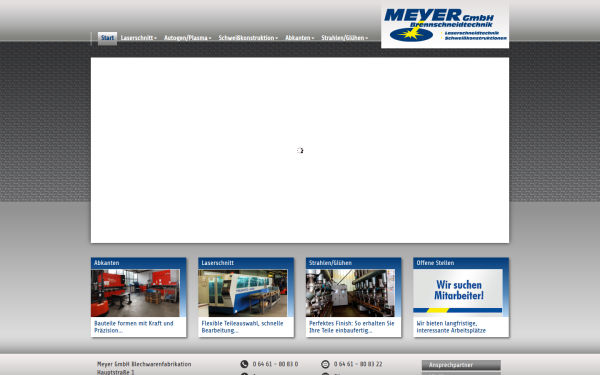The width and height of the screenshot is (600, 375).
Task: Click the fax number 0 64 61 - 80 83 22
Action: [x=358, y=364]
